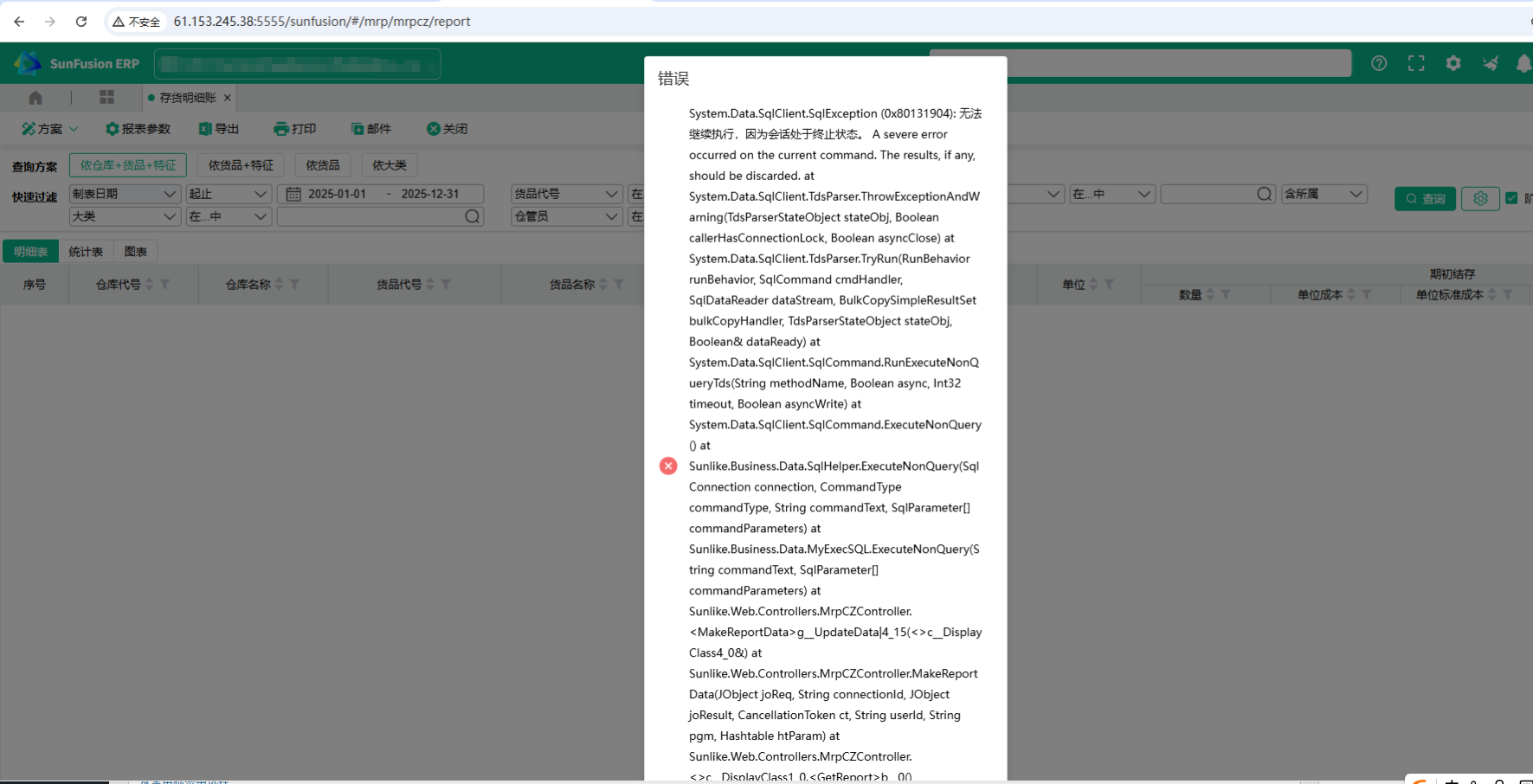Image resolution: width=1533 pixels, height=784 pixels.
Task: Click the help question mark icon
Action: click(x=1379, y=63)
